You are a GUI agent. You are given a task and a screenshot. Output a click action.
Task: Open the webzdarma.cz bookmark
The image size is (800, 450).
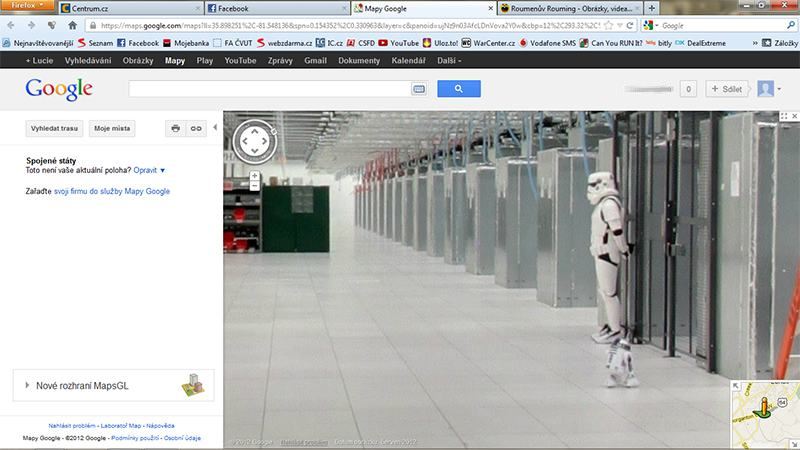(284, 43)
